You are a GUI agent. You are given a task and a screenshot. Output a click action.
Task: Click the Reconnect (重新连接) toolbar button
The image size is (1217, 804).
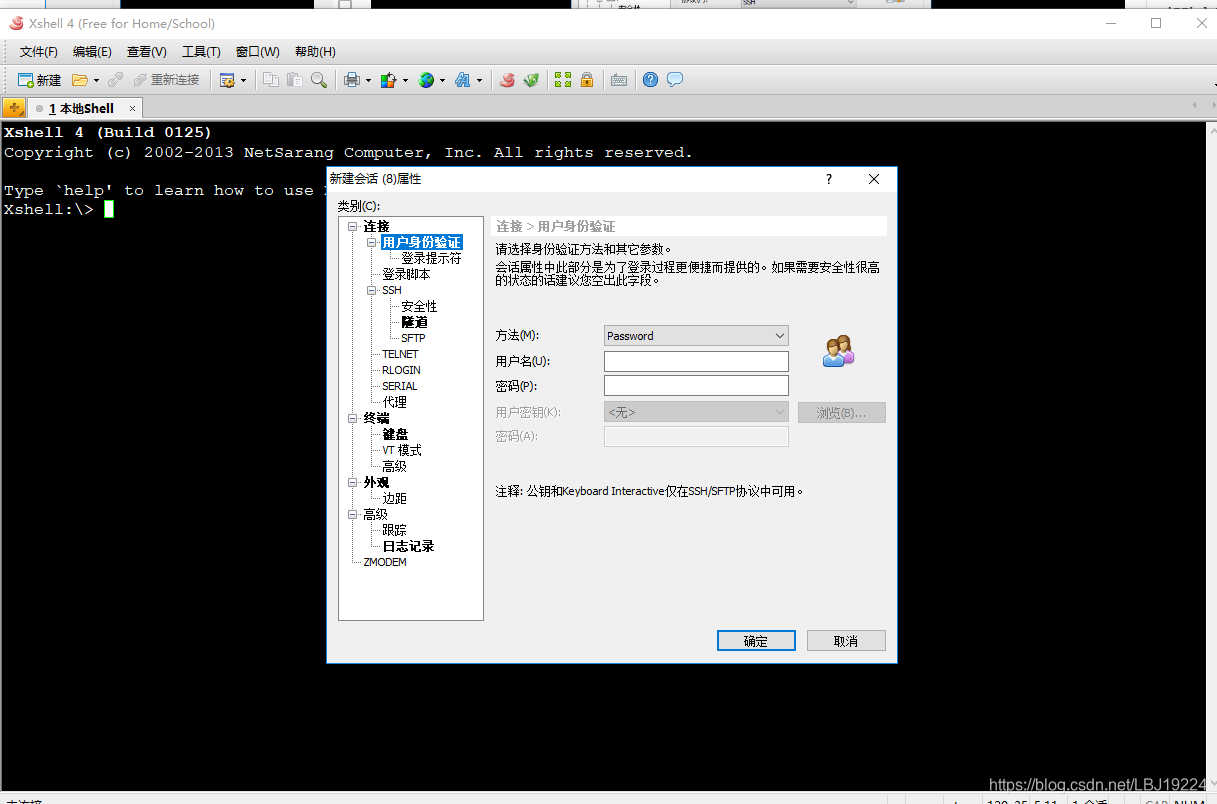click(x=166, y=80)
